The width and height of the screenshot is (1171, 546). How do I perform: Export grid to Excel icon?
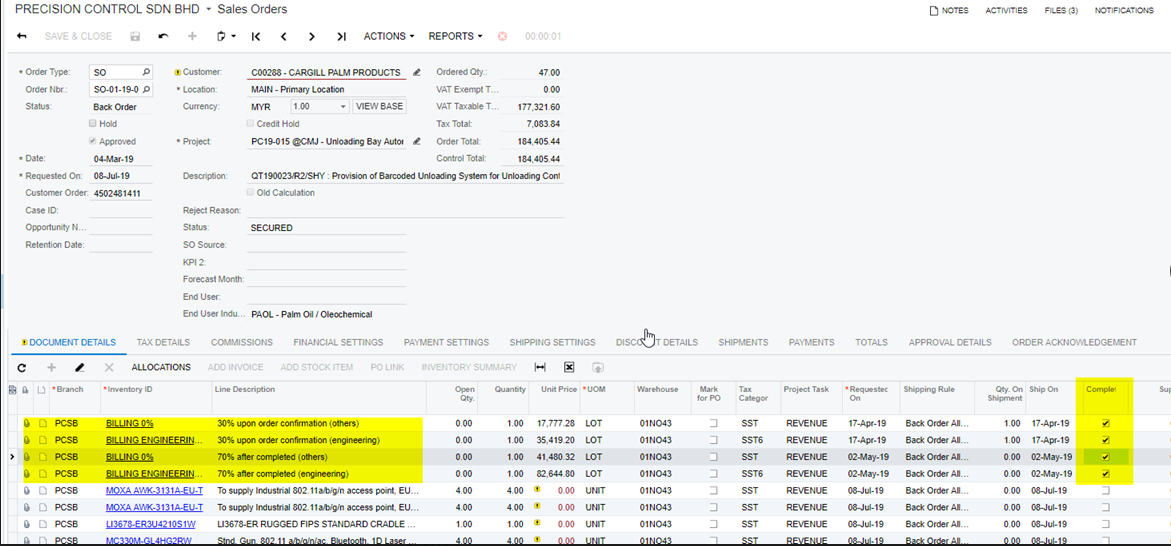[x=569, y=368]
